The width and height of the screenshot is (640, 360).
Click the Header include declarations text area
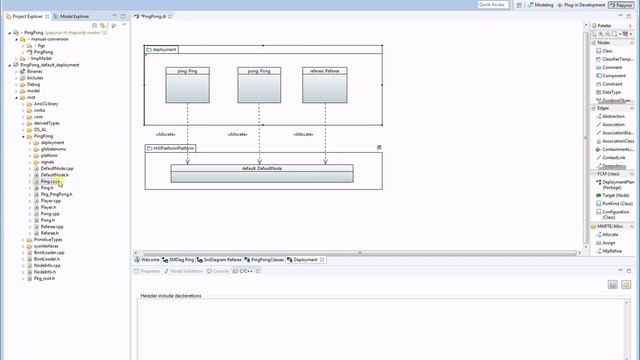[382, 329]
